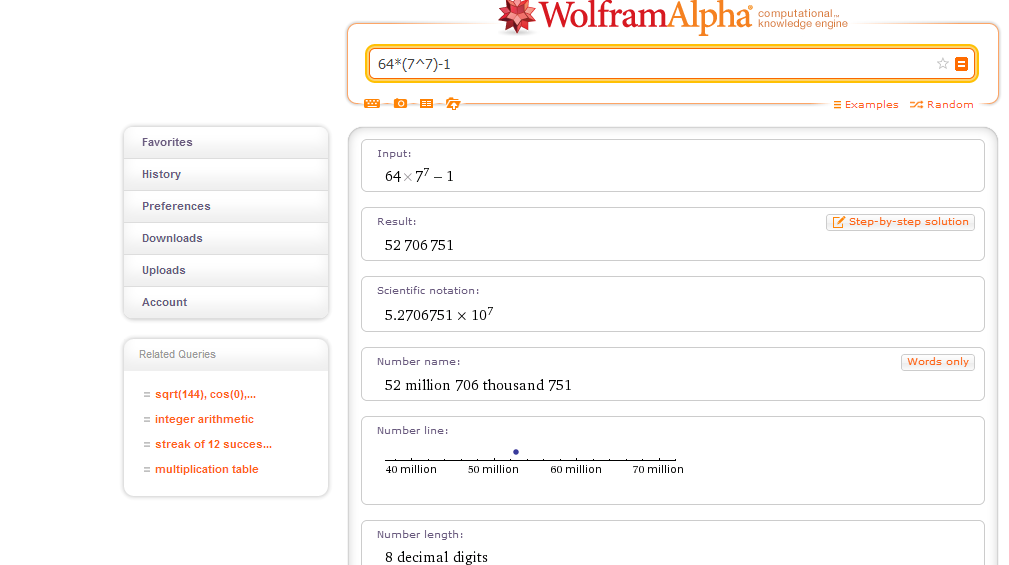Click the number name text
Viewport: 1009px width, 565px height.
point(478,385)
